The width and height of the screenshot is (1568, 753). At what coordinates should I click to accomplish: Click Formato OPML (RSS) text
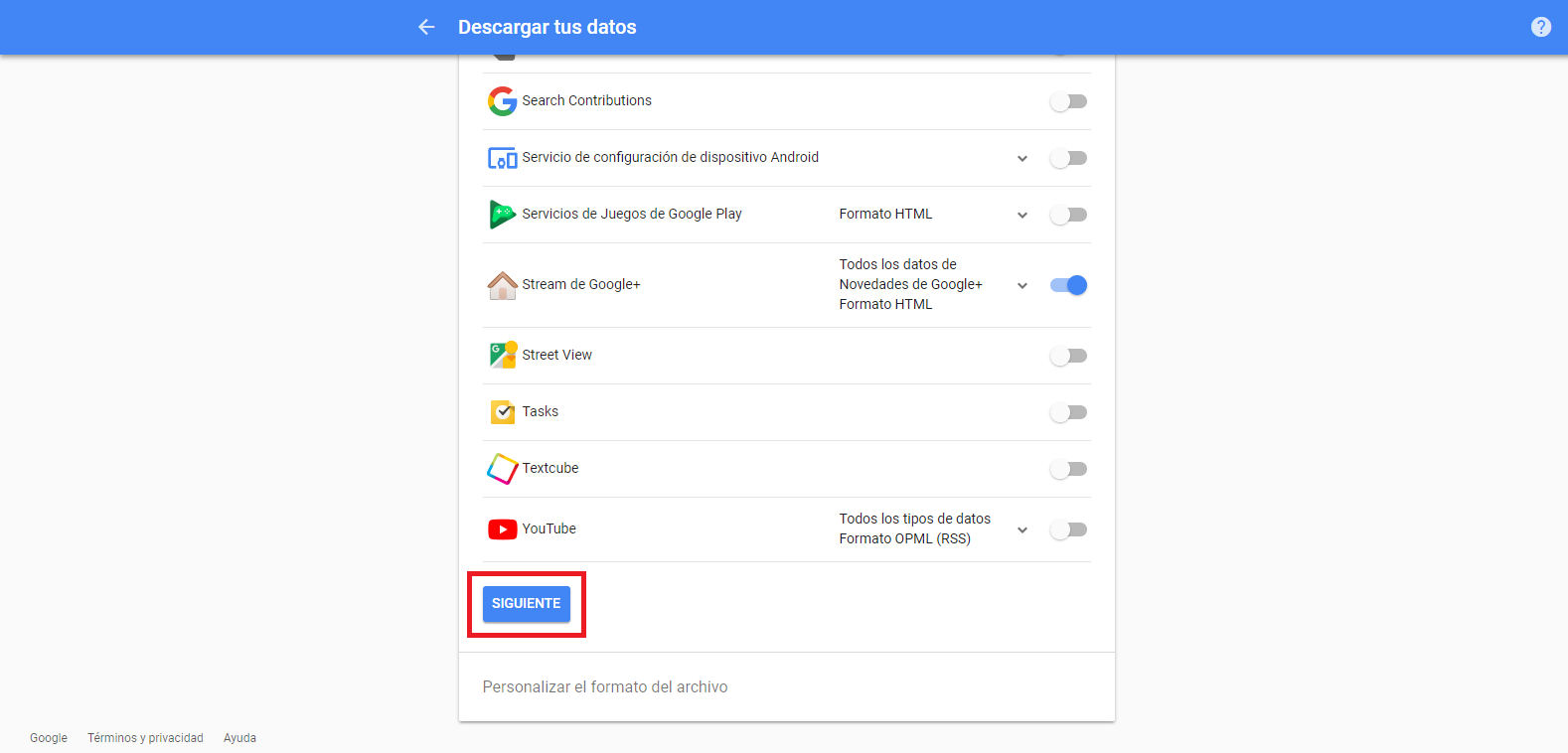[x=905, y=538]
